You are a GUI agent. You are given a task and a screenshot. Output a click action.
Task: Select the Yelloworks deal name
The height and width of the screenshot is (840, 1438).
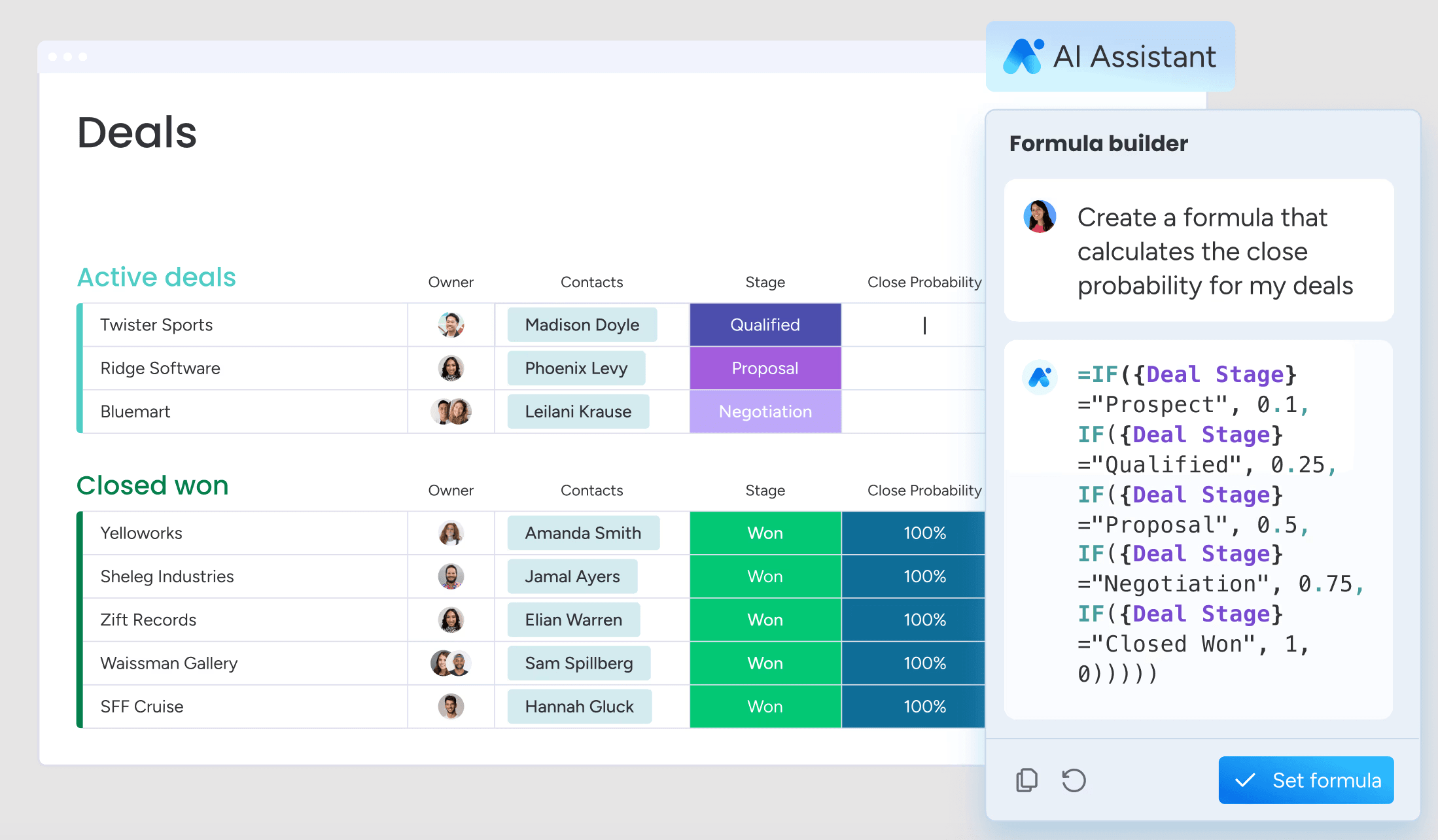(141, 533)
